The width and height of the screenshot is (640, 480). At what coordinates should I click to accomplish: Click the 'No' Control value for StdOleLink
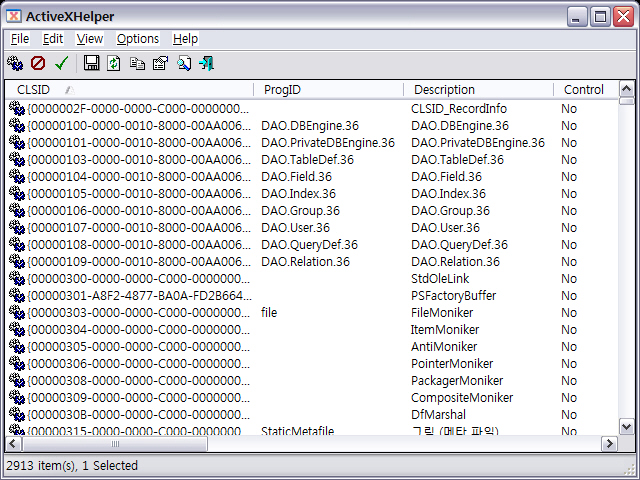pyautogui.click(x=569, y=279)
